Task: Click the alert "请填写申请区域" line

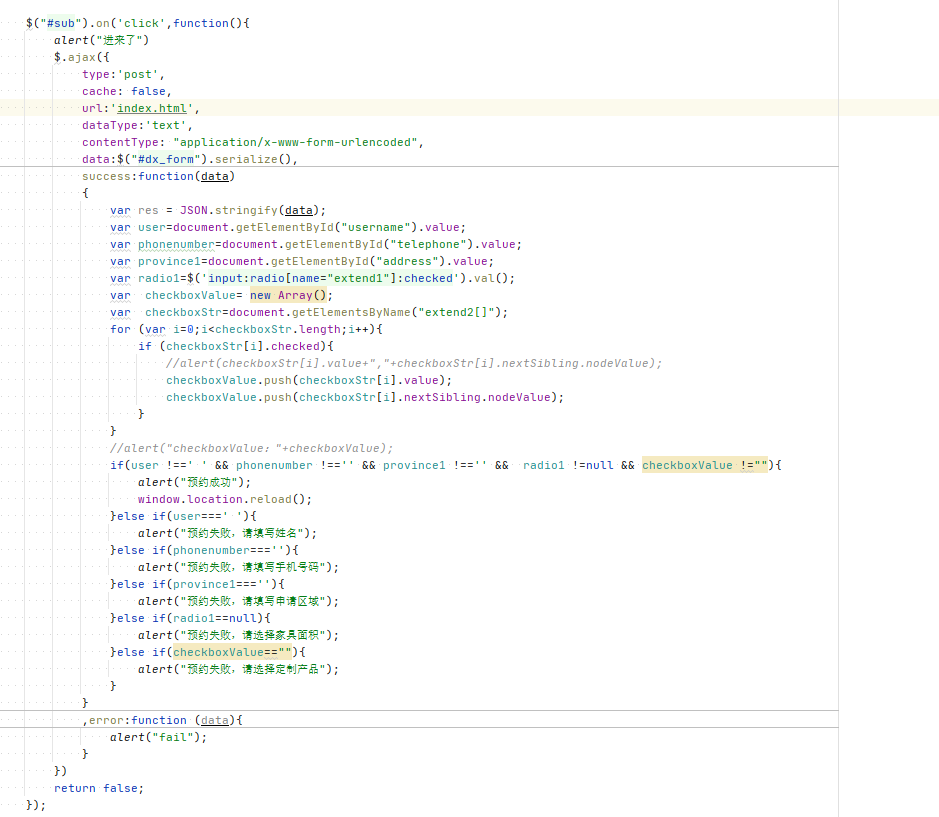Action: (x=238, y=601)
